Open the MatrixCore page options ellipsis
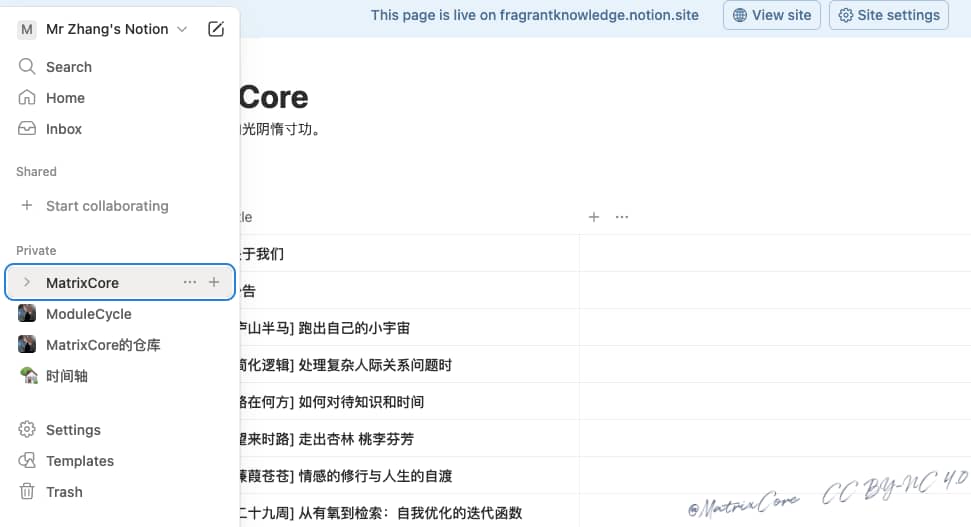This screenshot has height=527, width=971. click(190, 283)
